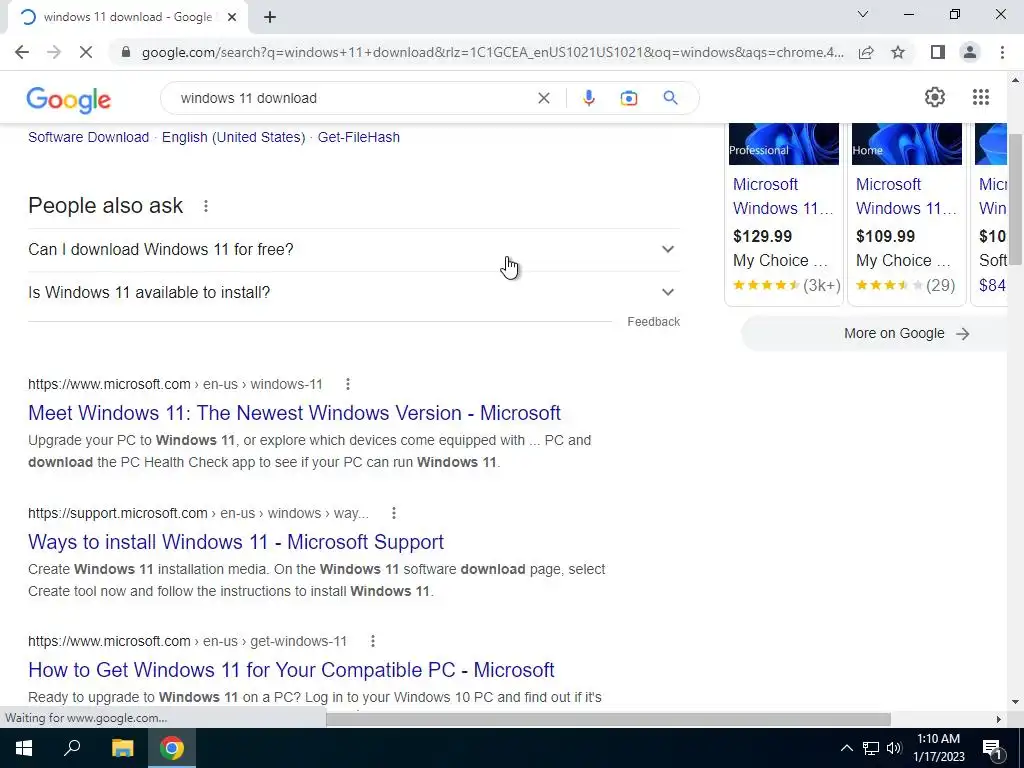Viewport: 1024px width, 768px height.
Task: Clear the search box text
Action: tap(543, 98)
